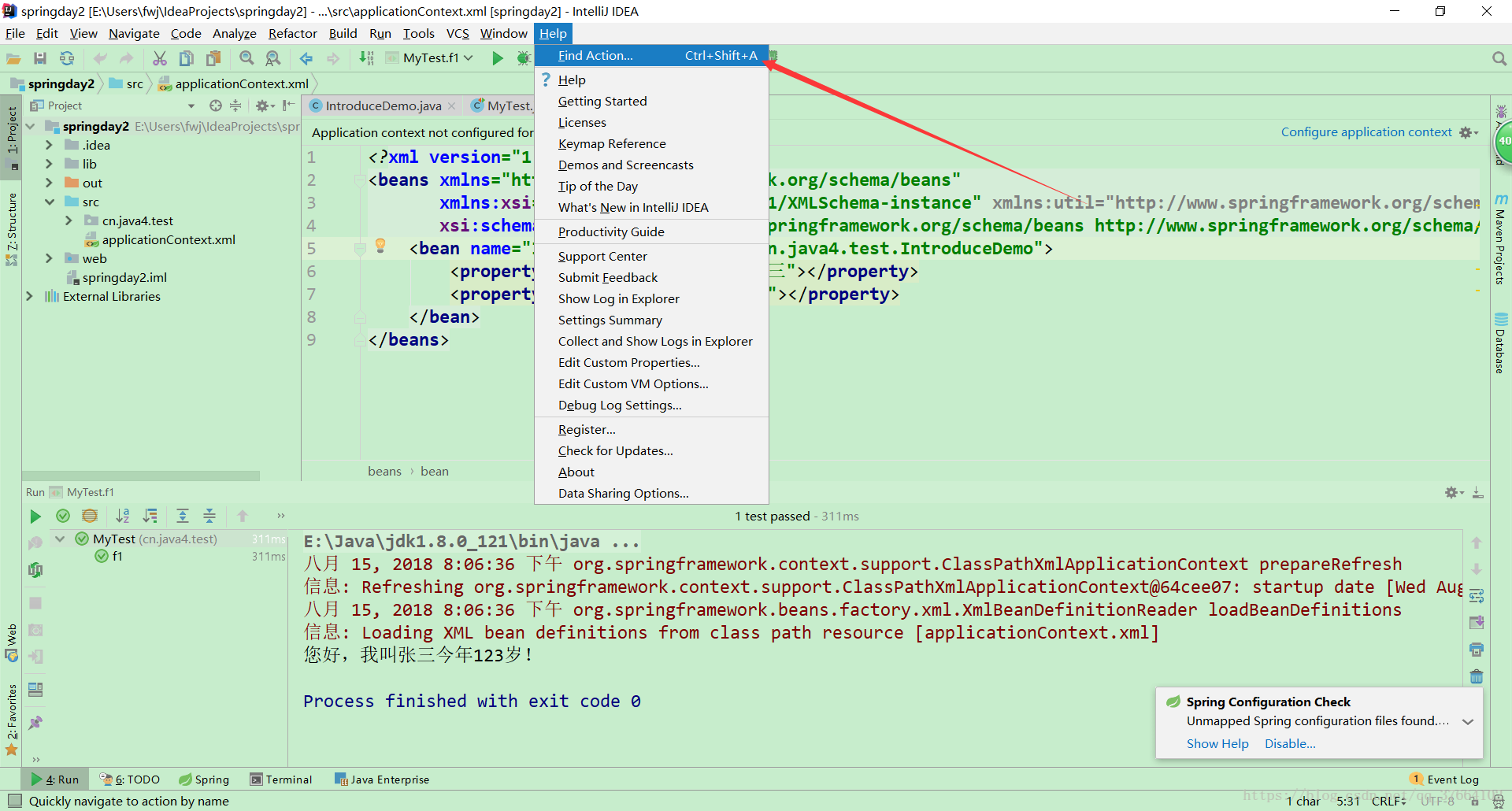Click the Project tree horizontal scrollbar
Viewport: 1512px width, 811px height.
pos(141,476)
